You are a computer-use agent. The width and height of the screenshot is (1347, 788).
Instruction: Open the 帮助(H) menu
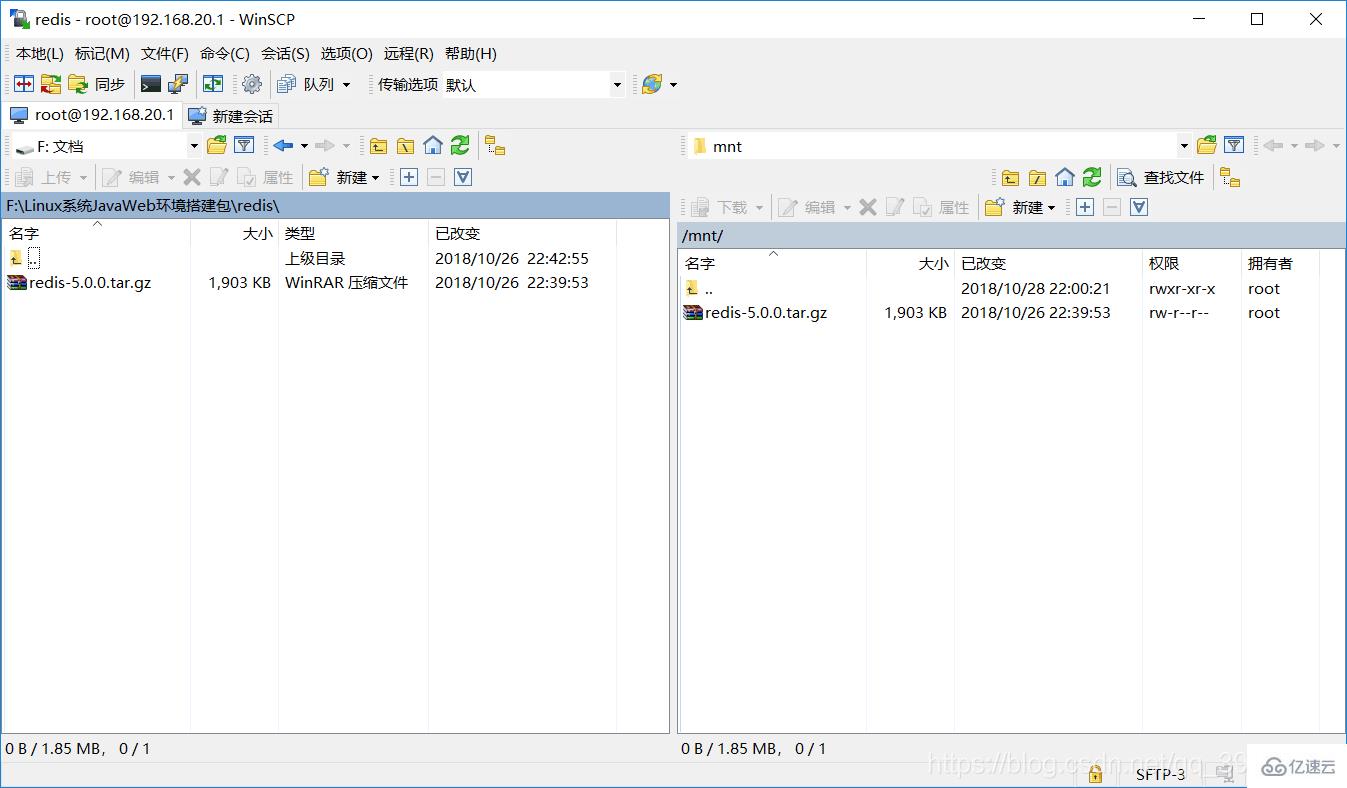click(471, 54)
